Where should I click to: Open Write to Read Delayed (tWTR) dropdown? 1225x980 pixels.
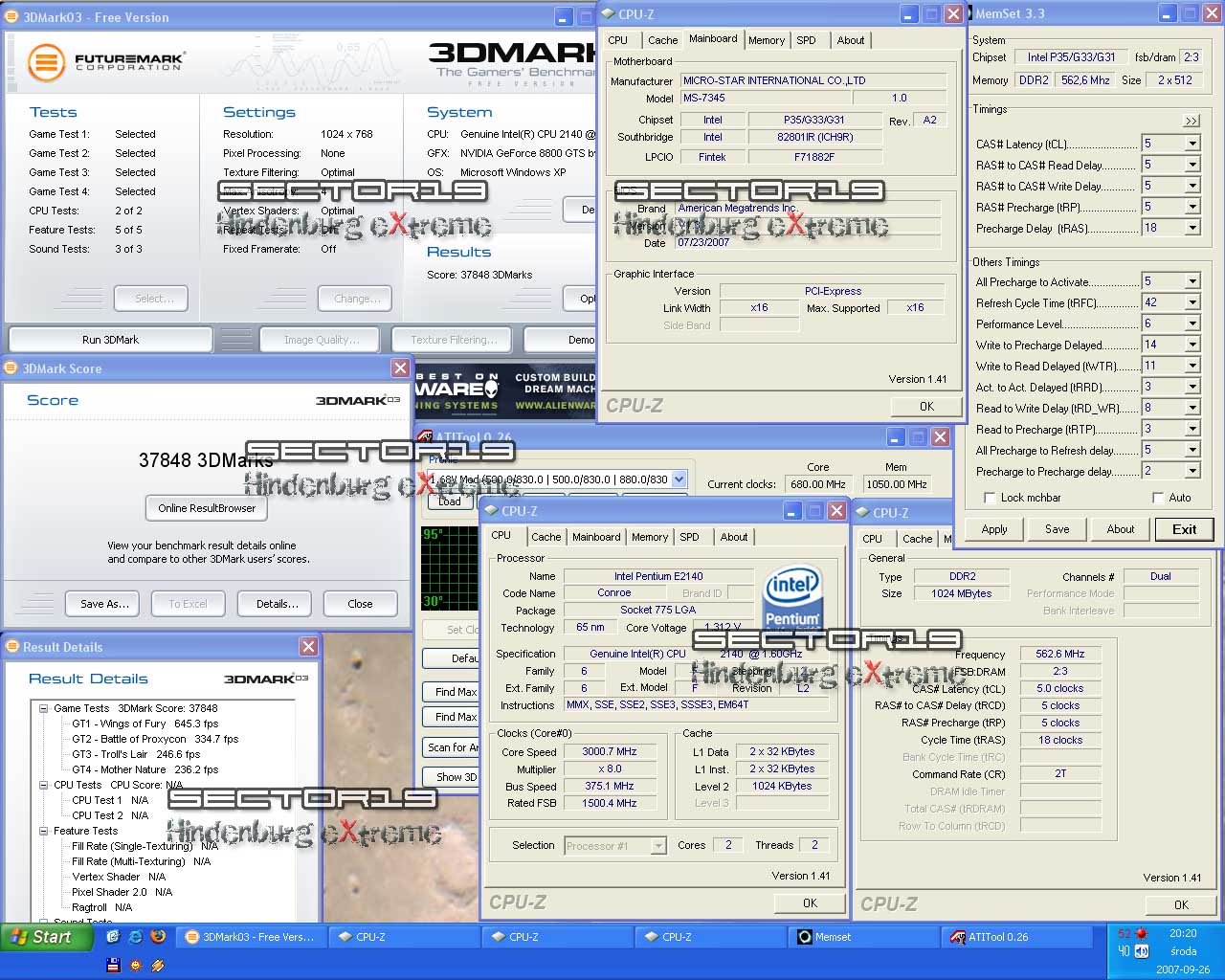[1192, 366]
